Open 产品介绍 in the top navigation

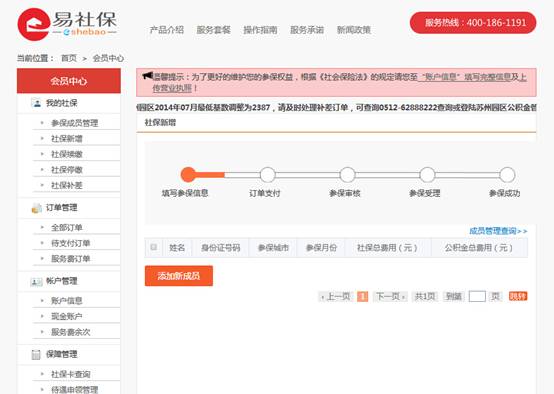[166, 30]
